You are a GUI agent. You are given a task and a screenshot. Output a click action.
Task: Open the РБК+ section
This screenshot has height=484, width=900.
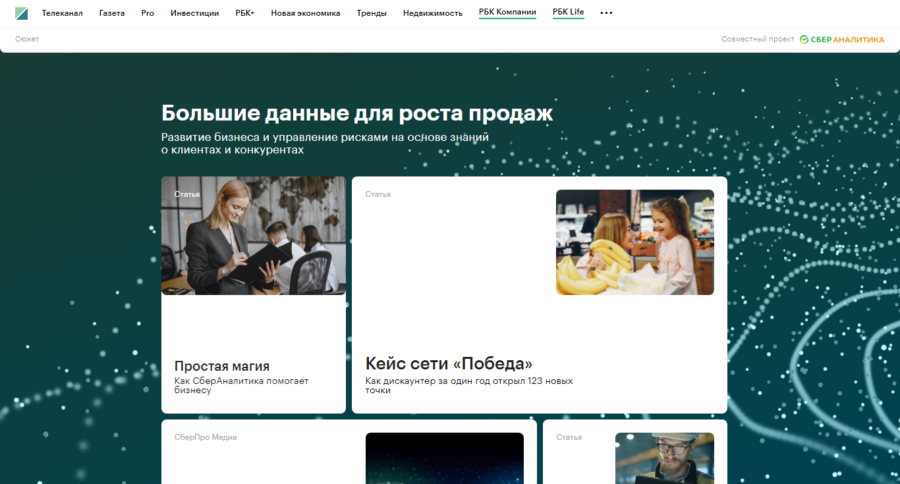[245, 13]
